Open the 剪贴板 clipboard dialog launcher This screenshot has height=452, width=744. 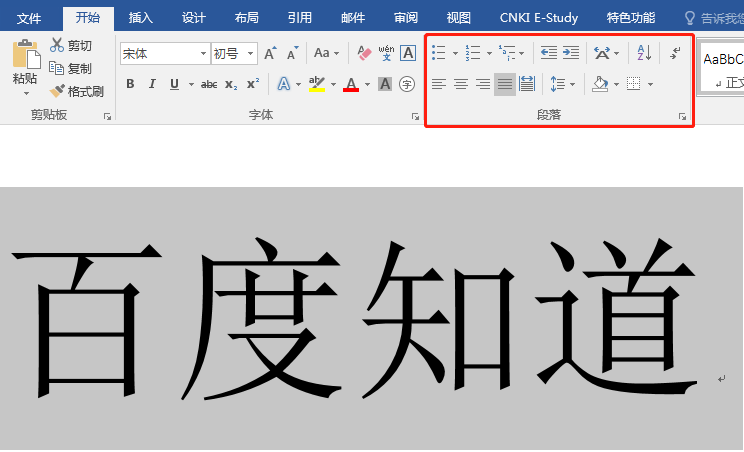pyautogui.click(x=107, y=116)
